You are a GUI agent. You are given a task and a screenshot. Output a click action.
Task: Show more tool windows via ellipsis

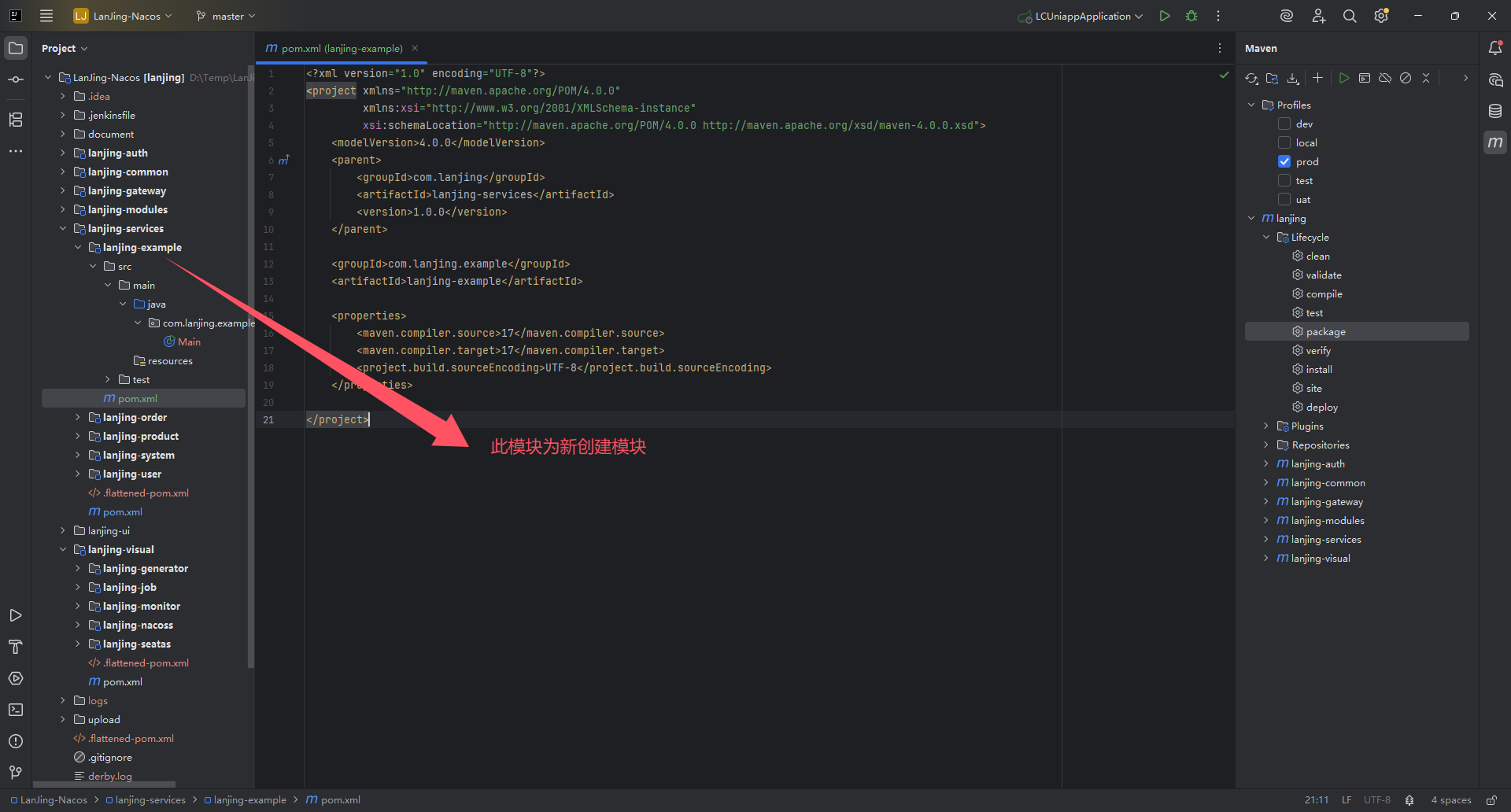point(16,151)
